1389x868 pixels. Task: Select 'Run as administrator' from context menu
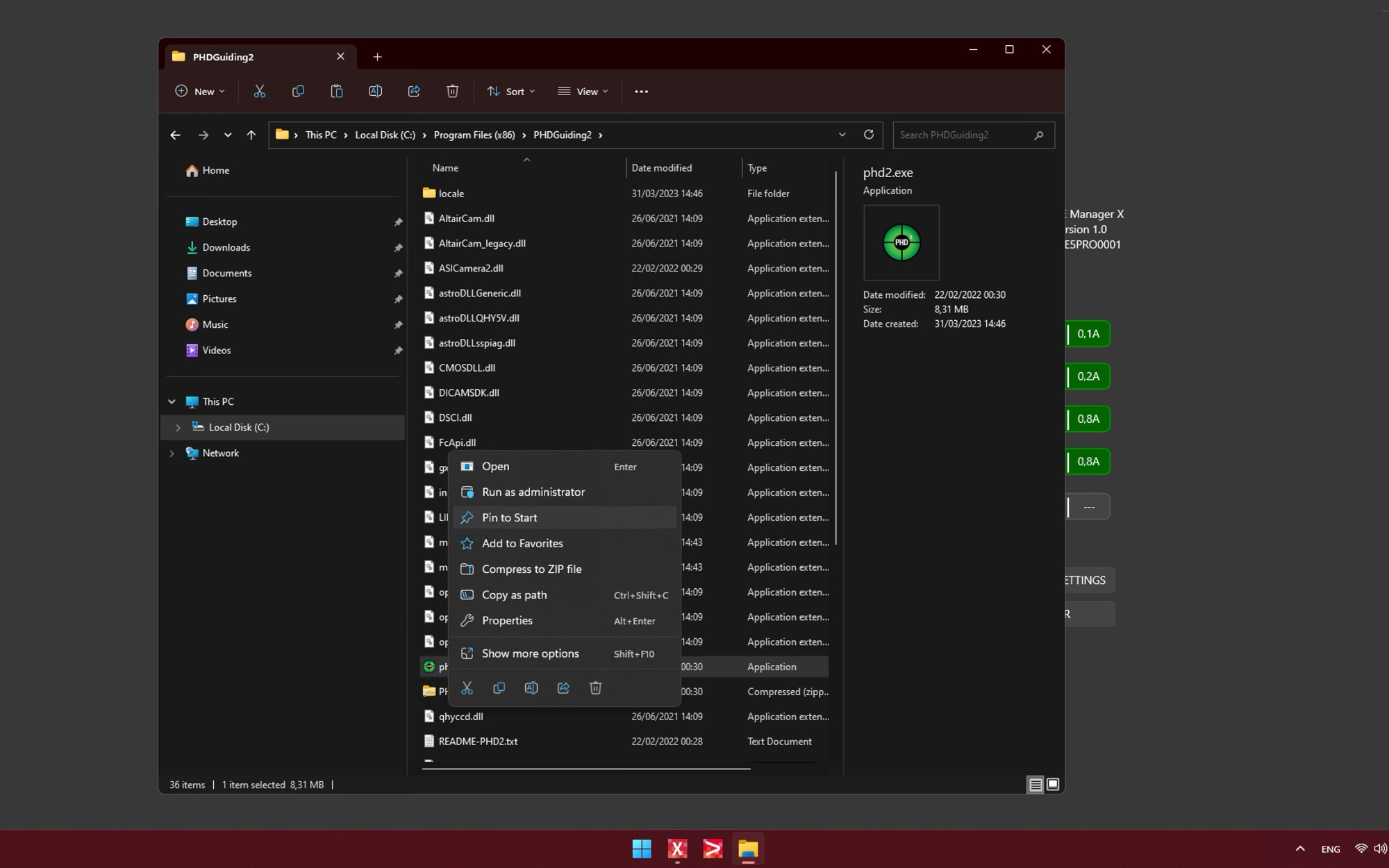pos(533,491)
